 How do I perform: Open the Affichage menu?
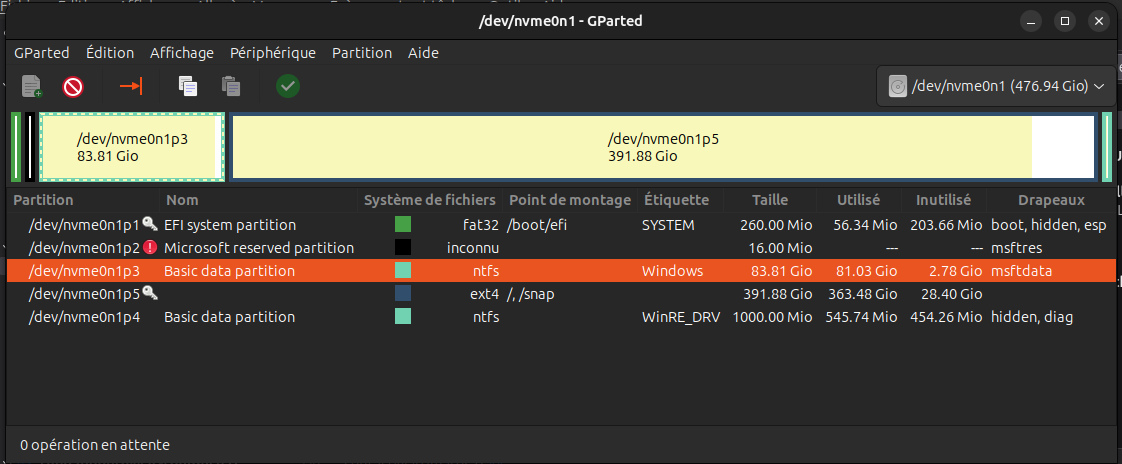click(182, 53)
